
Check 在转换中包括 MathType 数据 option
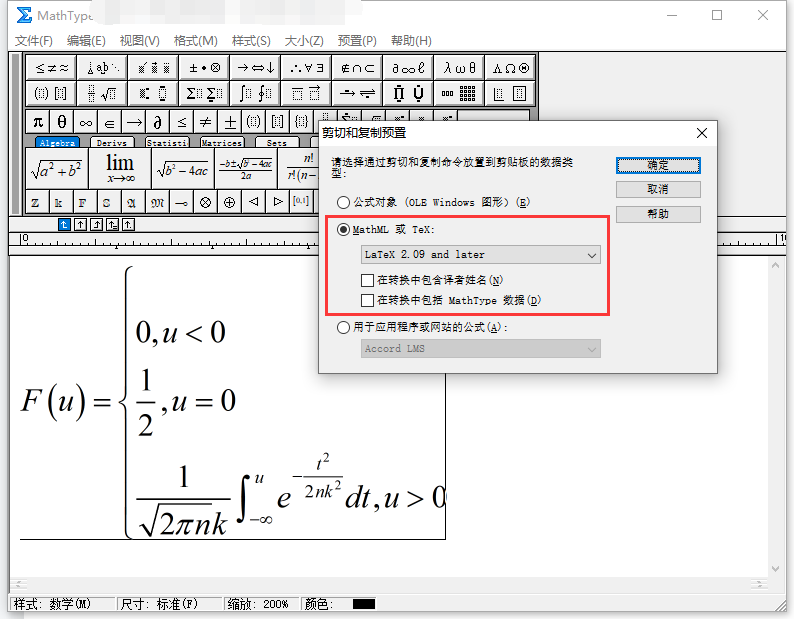pos(368,300)
